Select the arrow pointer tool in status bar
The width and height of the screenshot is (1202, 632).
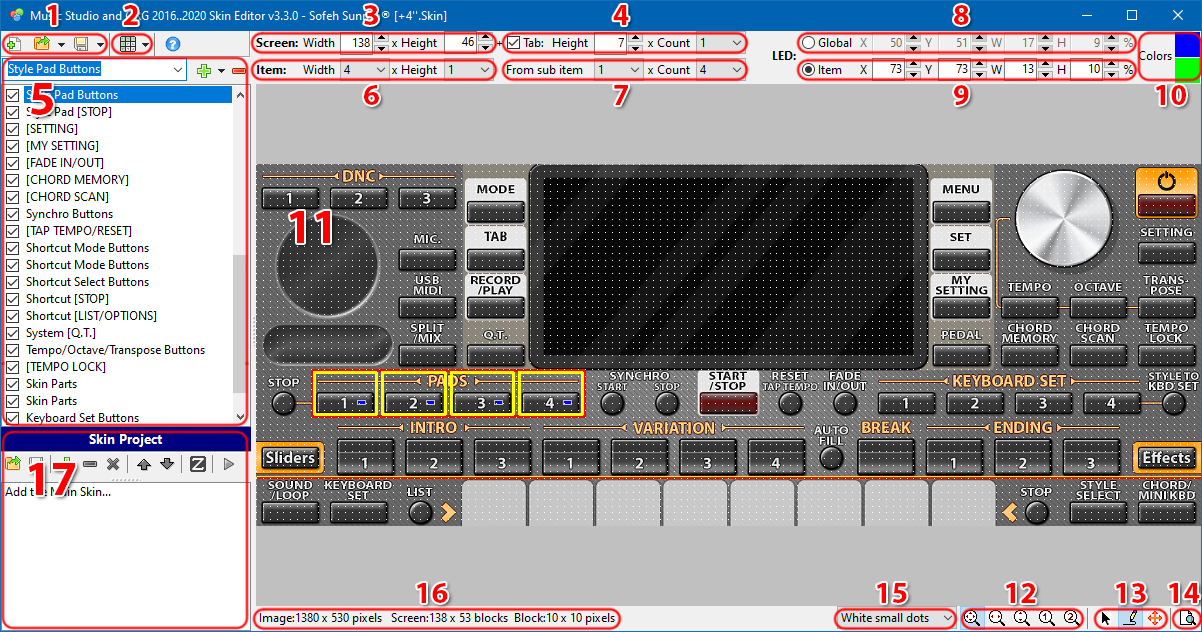coord(1103,619)
